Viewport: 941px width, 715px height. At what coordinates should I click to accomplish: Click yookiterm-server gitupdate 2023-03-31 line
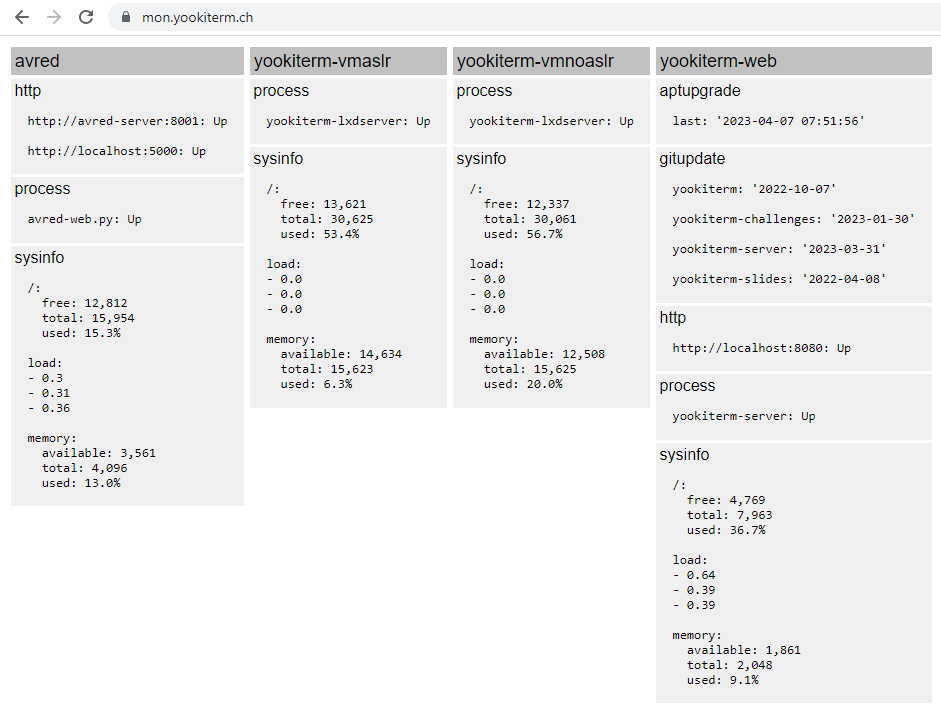(779, 249)
